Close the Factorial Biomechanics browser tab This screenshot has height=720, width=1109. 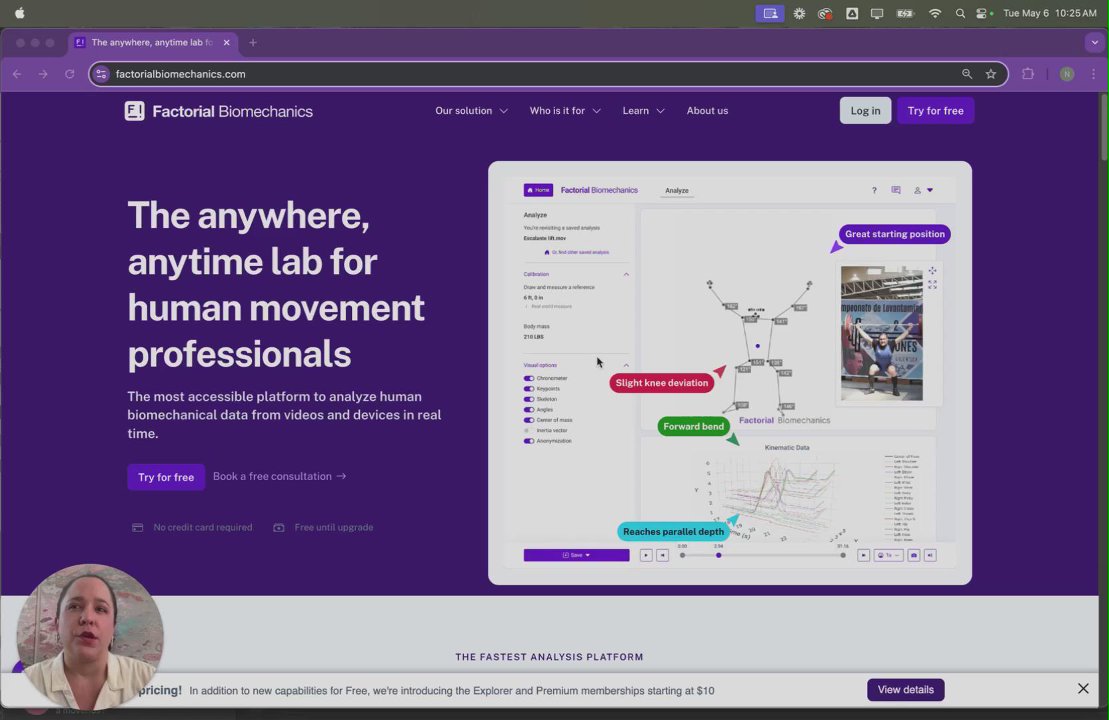pos(226,42)
